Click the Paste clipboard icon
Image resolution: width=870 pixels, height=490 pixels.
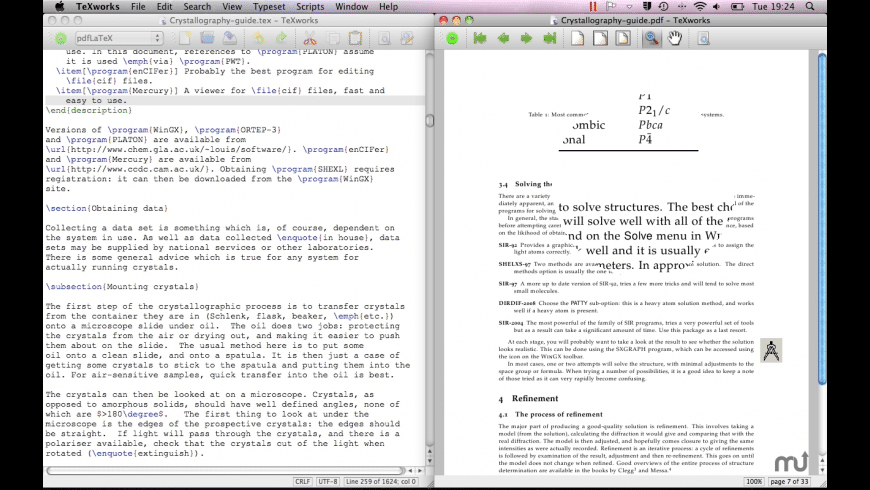coord(355,38)
